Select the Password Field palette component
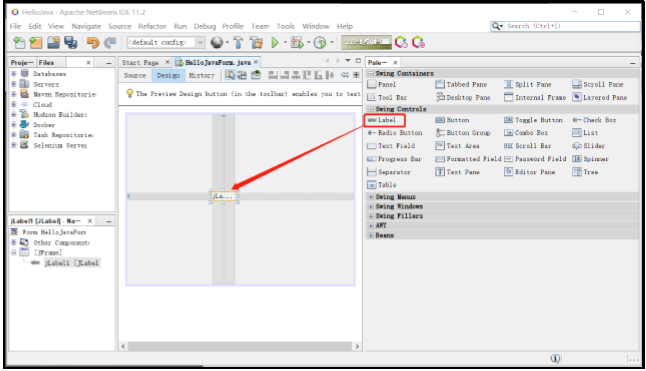This screenshot has width=646, height=371. [535, 159]
